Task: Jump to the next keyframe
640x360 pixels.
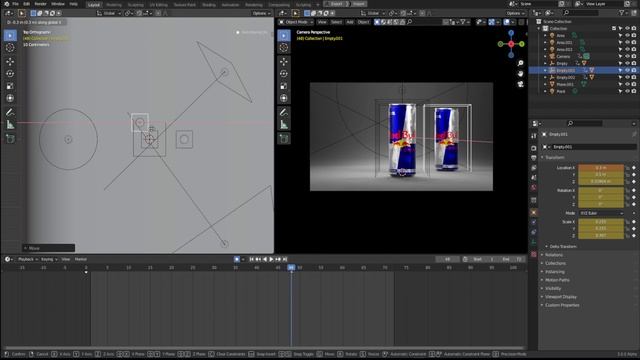Action: click(x=278, y=259)
